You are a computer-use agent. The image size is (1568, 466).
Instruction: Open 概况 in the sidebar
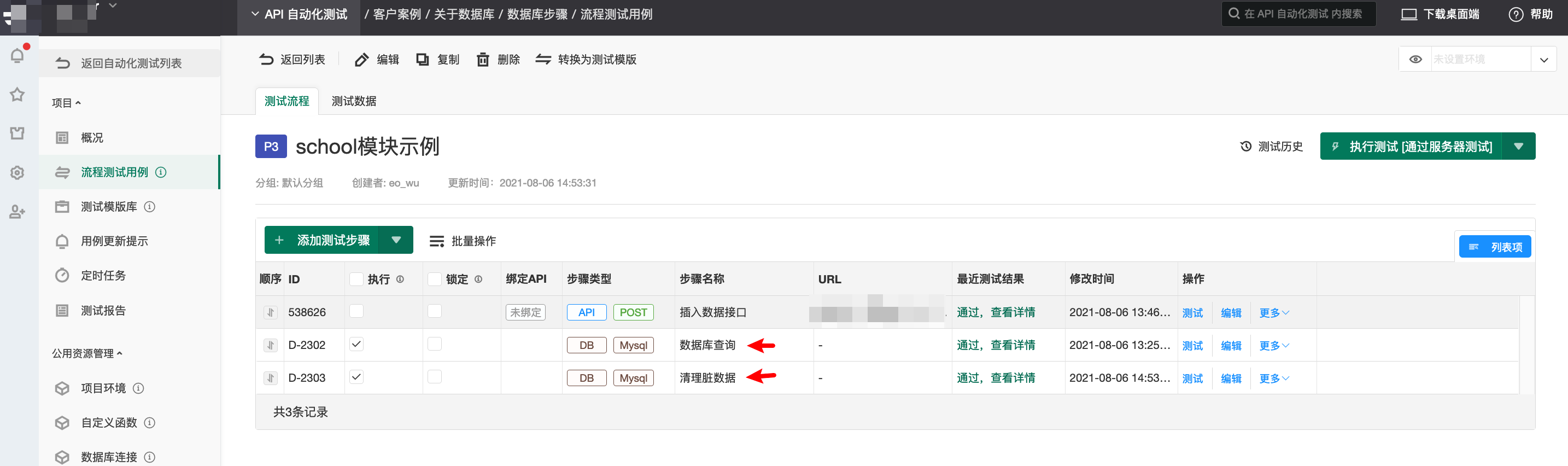[130, 138]
